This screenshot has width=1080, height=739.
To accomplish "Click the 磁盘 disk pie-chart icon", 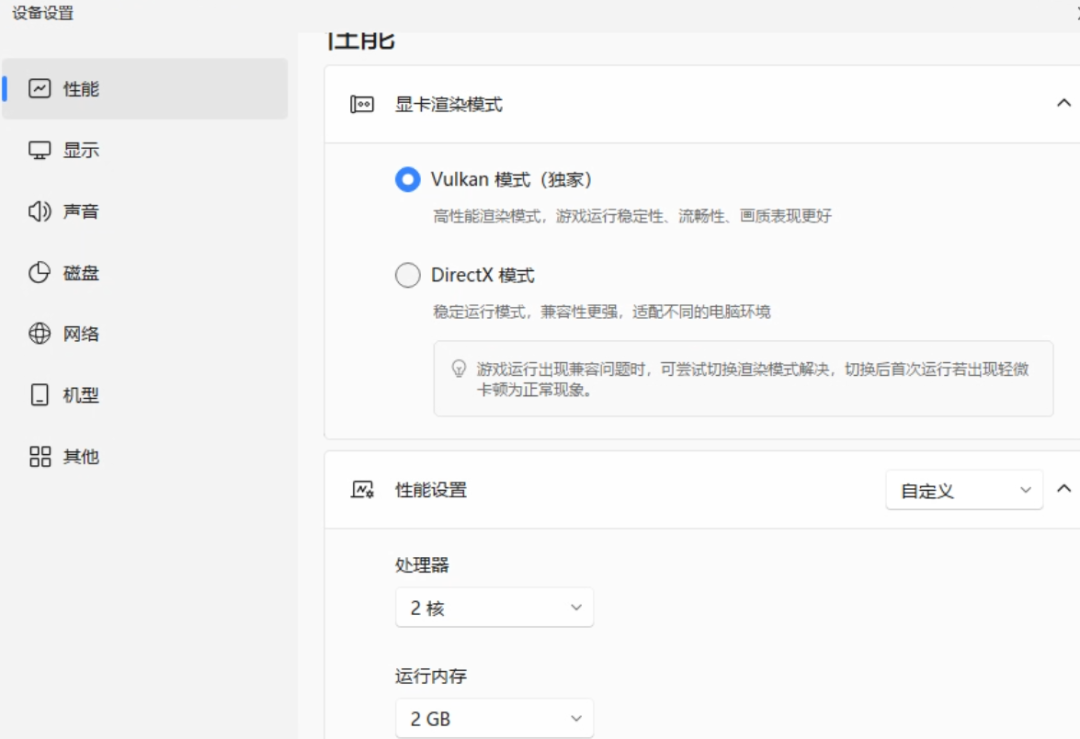I will [x=42, y=272].
